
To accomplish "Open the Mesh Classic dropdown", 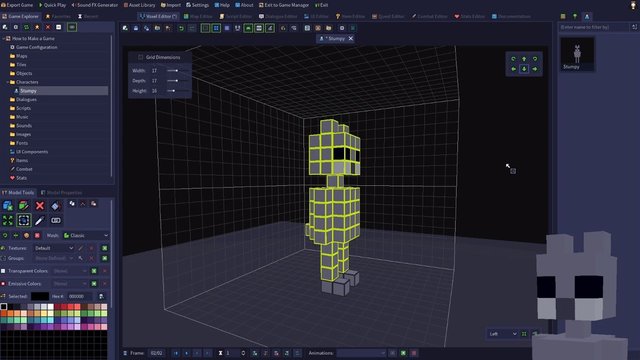I will (86, 236).
